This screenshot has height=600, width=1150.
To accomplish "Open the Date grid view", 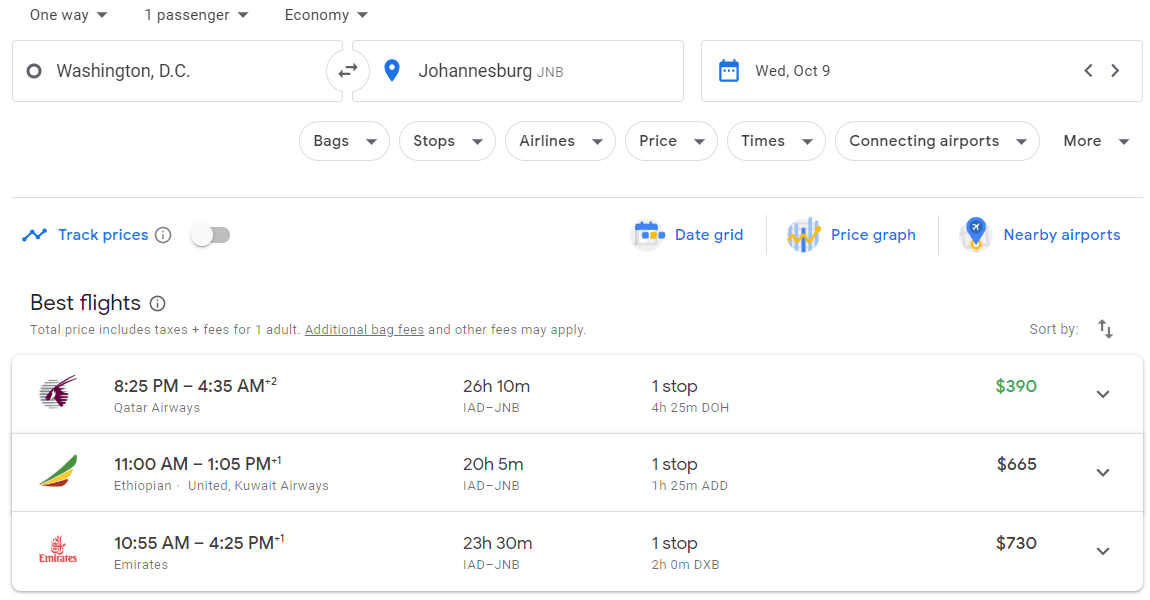I will 690,235.
